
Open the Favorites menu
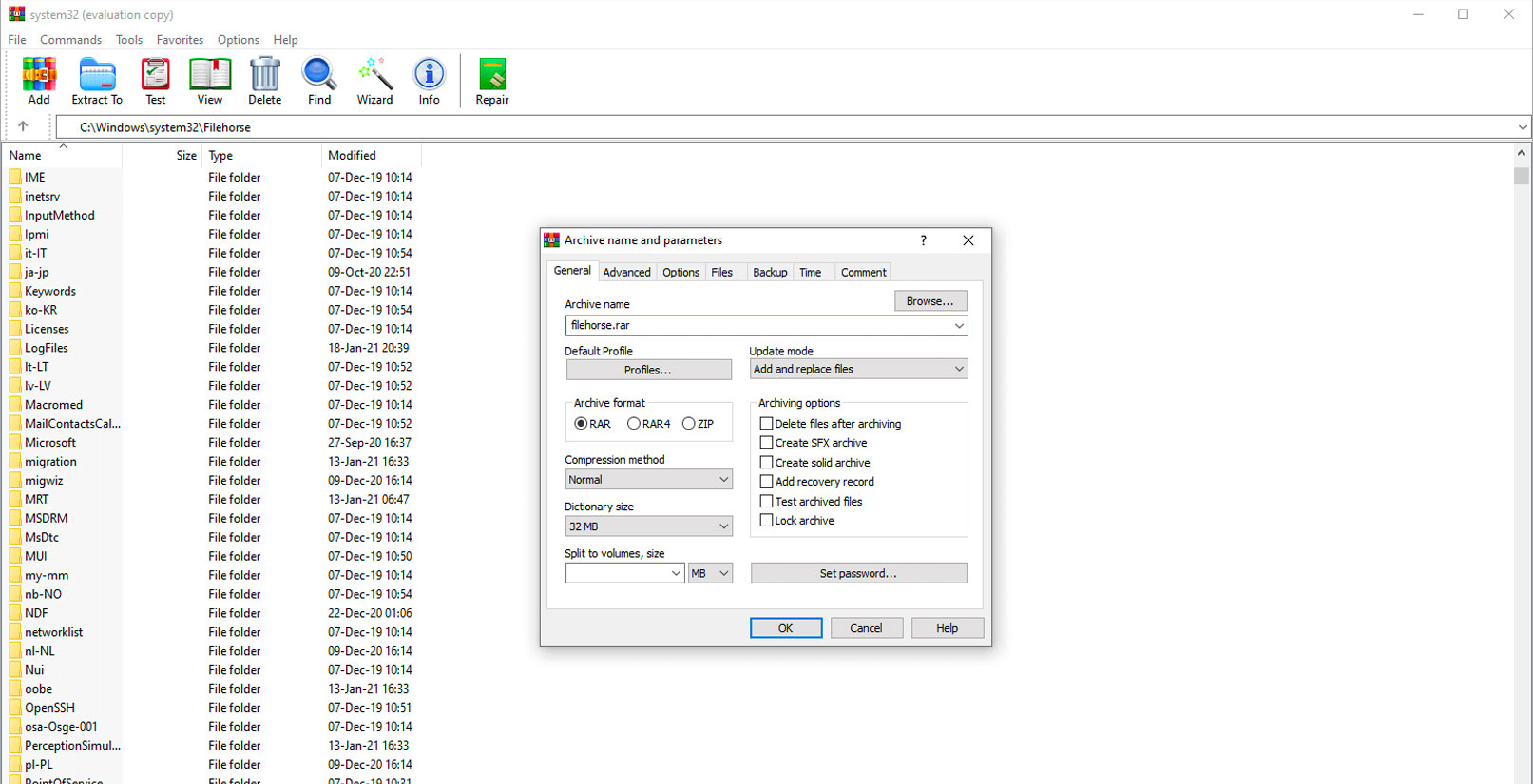click(180, 40)
